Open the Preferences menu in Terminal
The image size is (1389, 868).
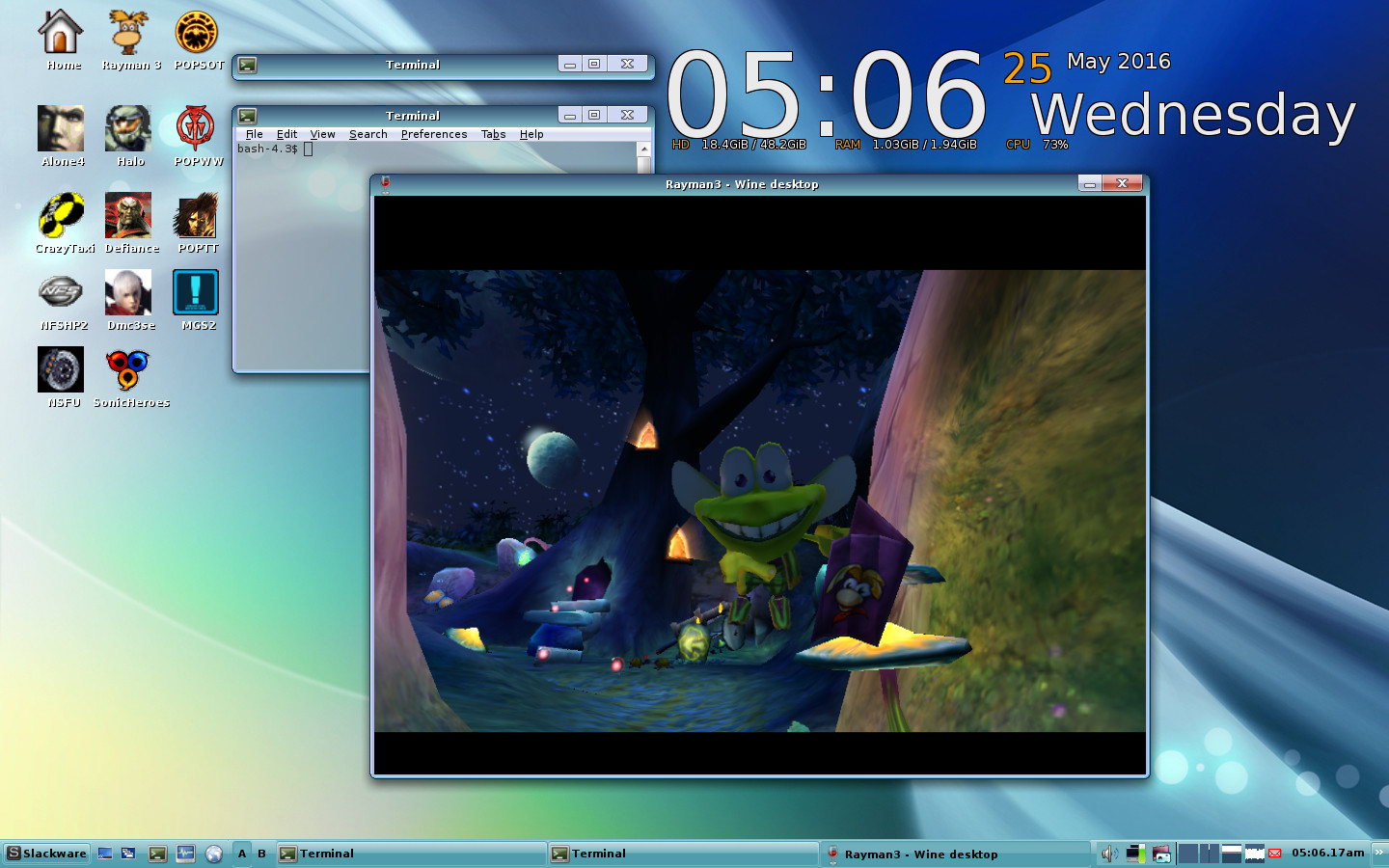click(433, 134)
